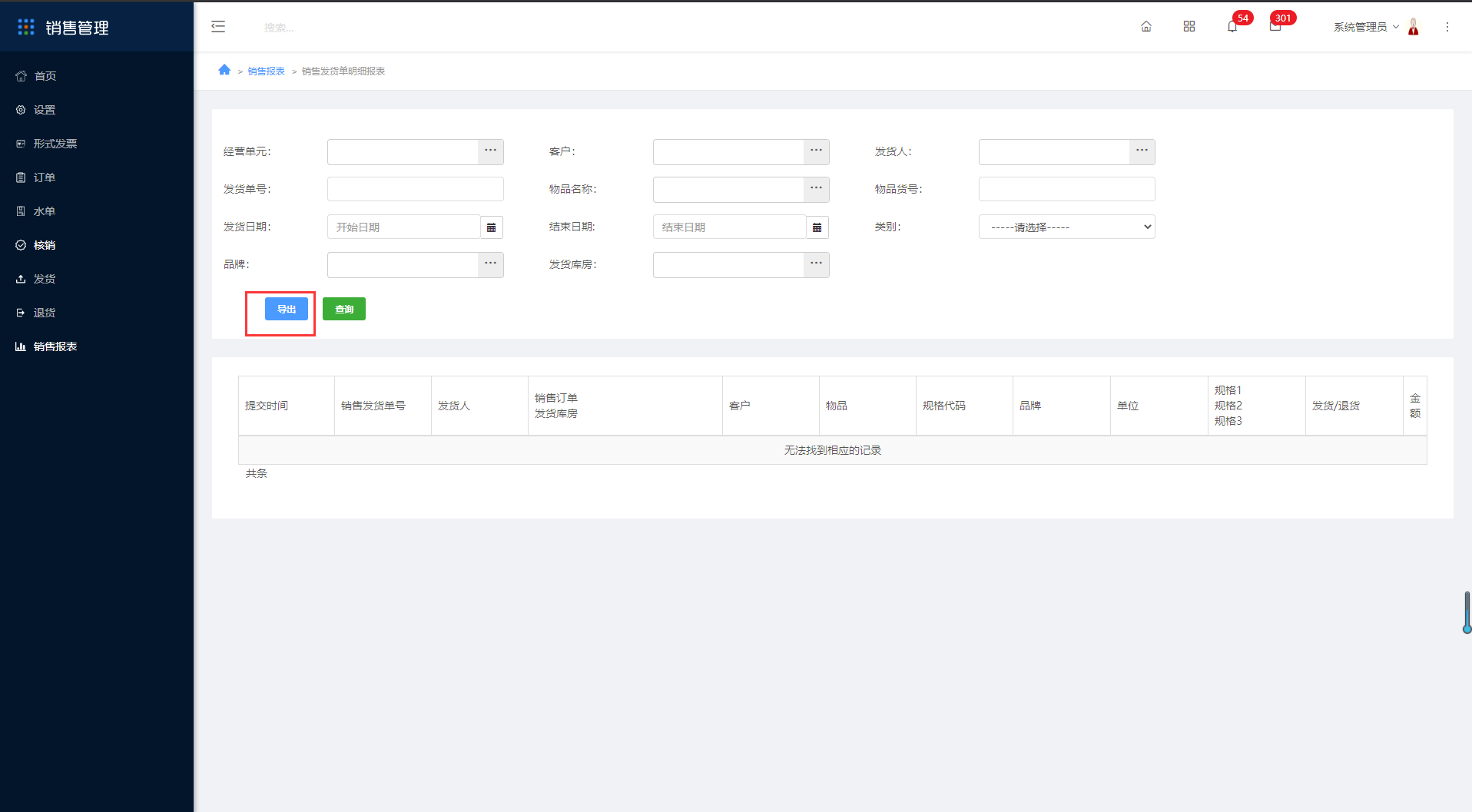
Task: Click the user avatar icon
Action: [x=1414, y=27]
